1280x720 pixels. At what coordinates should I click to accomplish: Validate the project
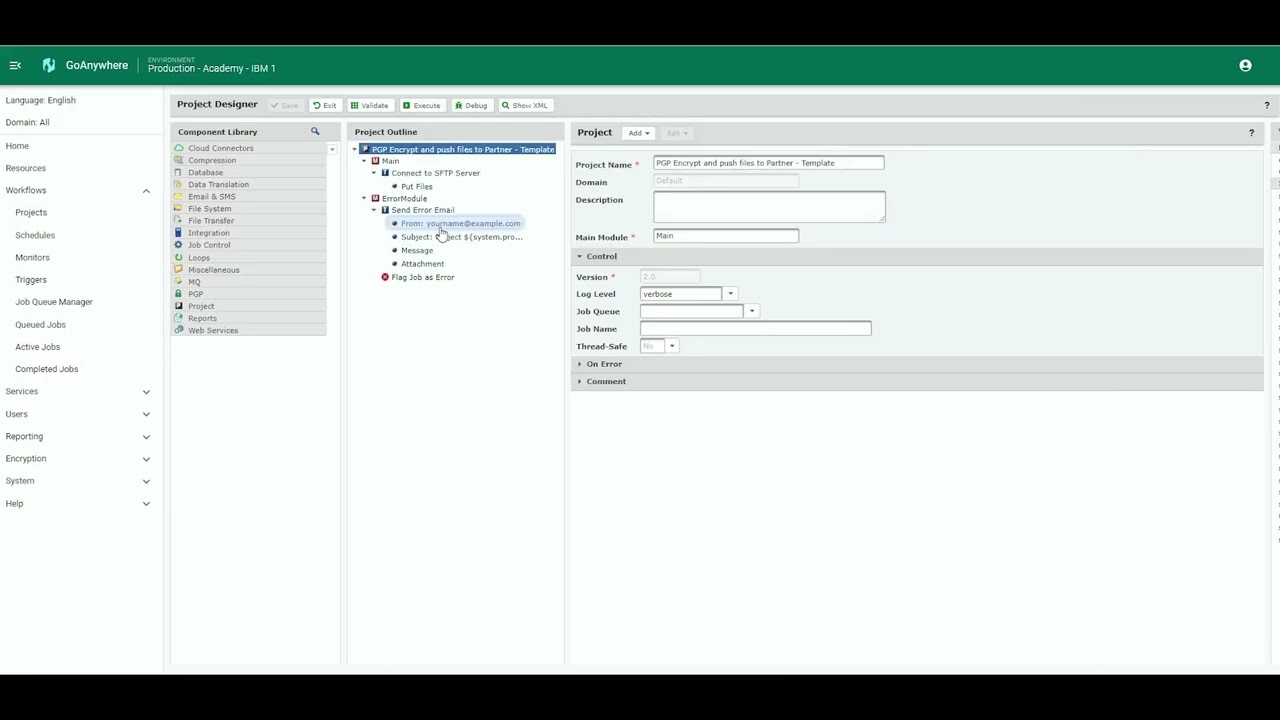pyautogui.click(x=369, y=105)
